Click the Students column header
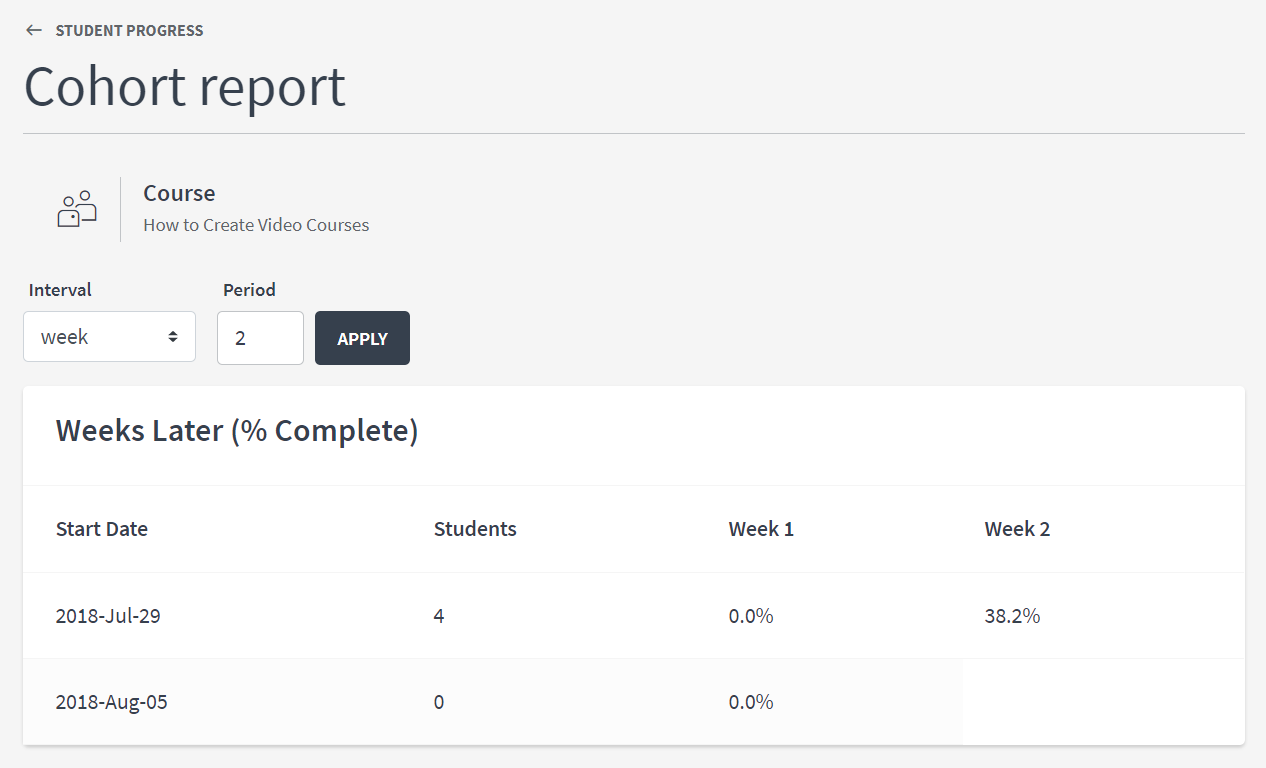 click(x=475, y=529)
